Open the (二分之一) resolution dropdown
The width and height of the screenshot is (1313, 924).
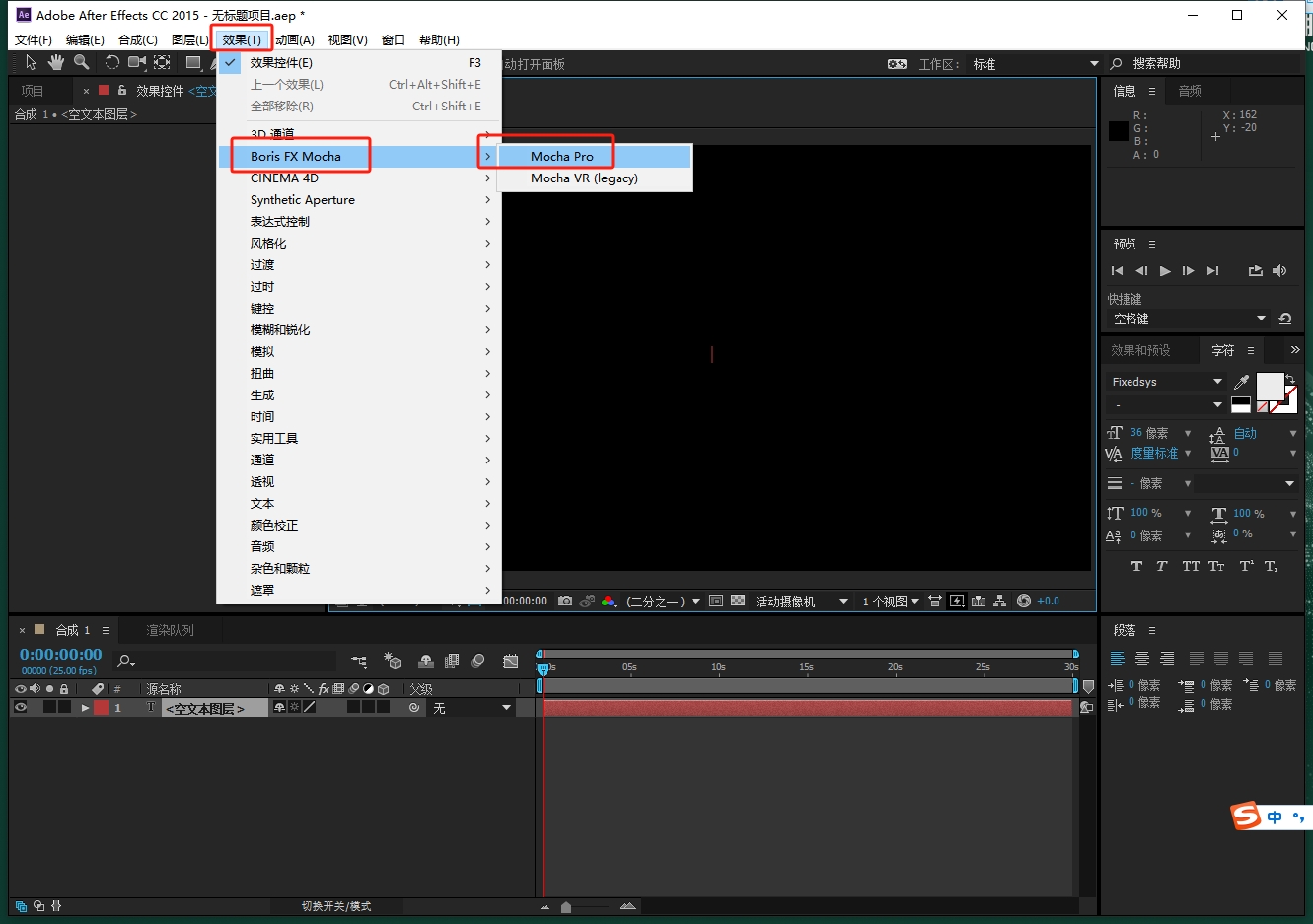(663, 601)
